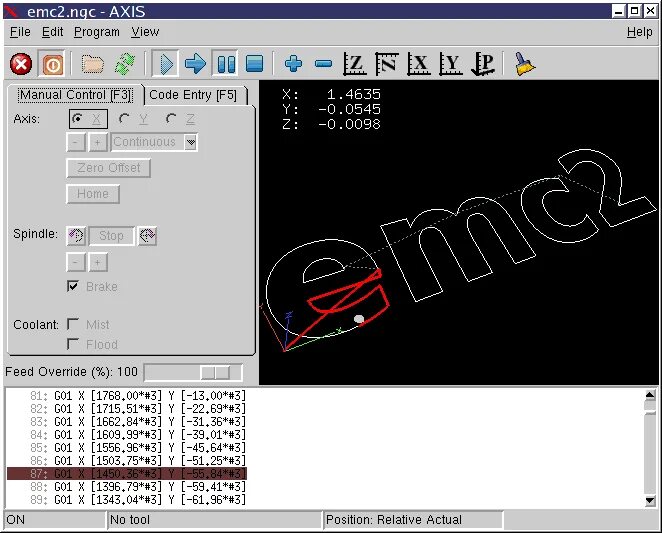Select Y axis radio button
662x533 pixels.
133,119
